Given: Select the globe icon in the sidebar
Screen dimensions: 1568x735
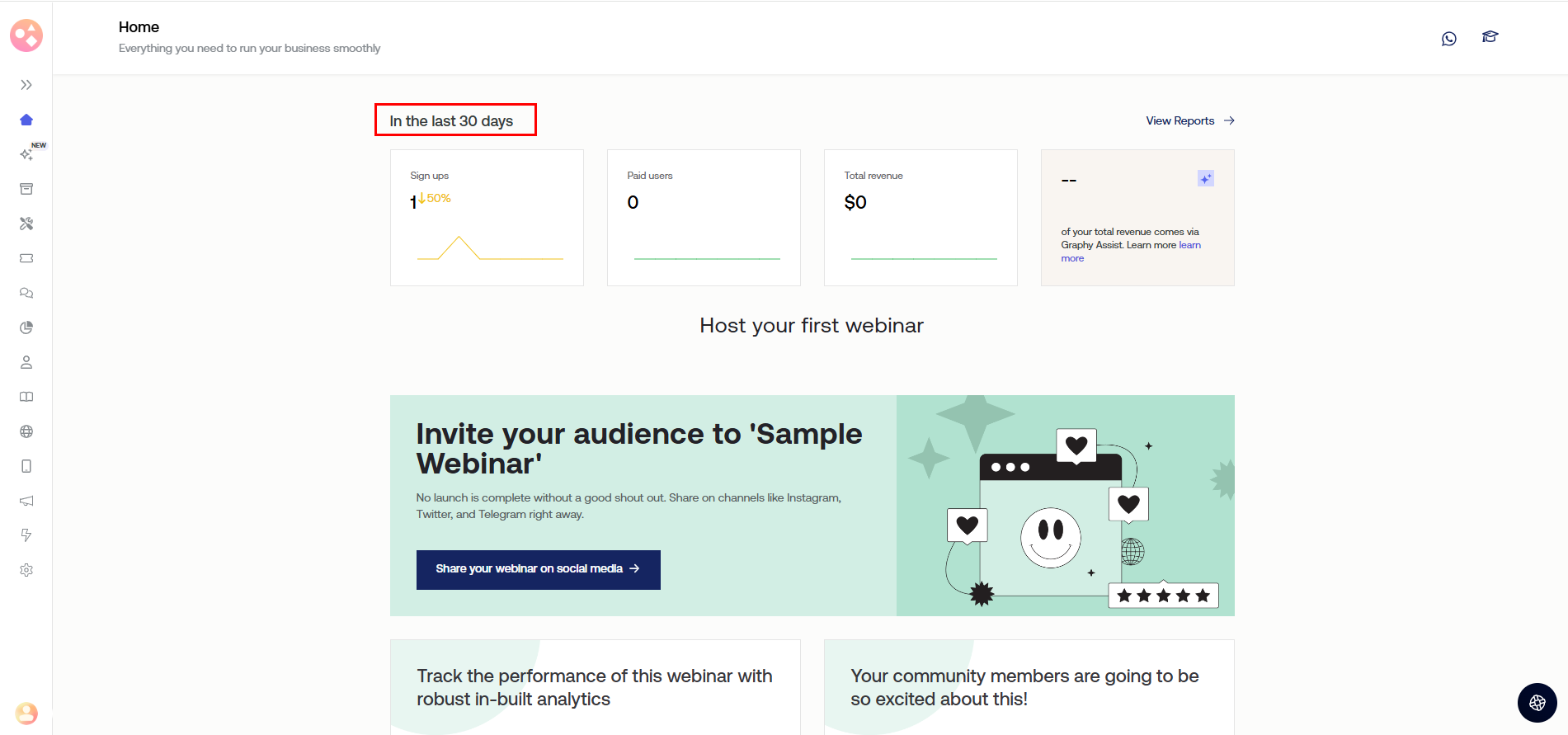Looking at the screenshot, I should click(x=26, y=431).
